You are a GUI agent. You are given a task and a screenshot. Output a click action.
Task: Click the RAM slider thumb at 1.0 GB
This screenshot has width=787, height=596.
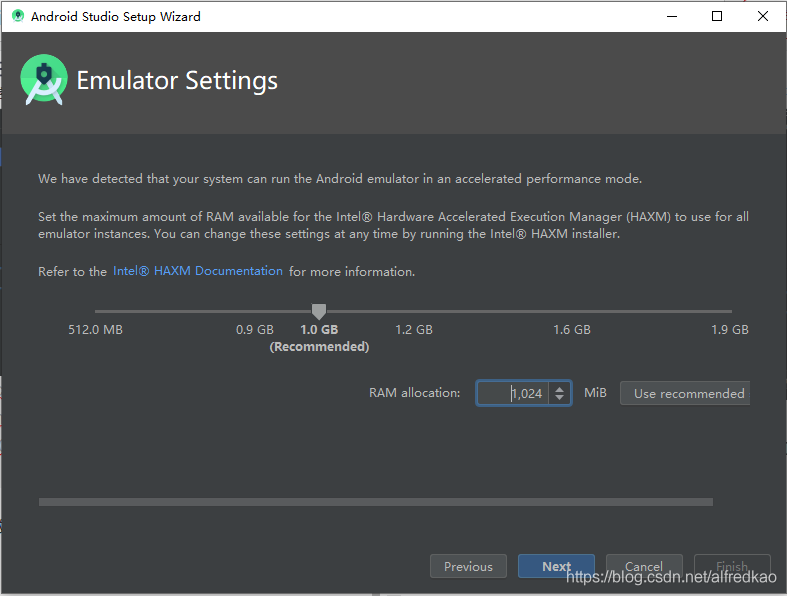[x=319, y=311]
